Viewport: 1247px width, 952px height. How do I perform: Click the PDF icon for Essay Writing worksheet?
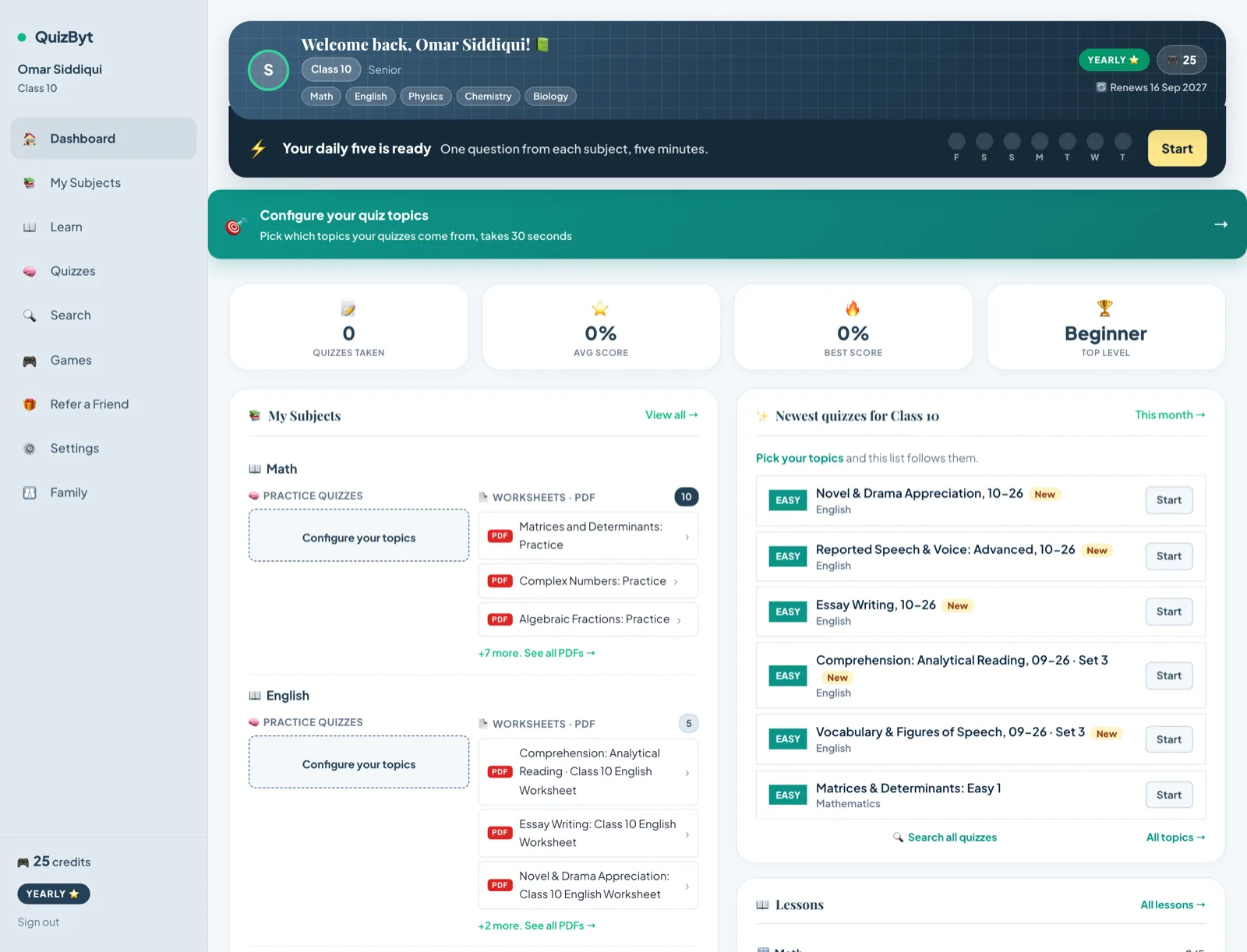point(500,833)
